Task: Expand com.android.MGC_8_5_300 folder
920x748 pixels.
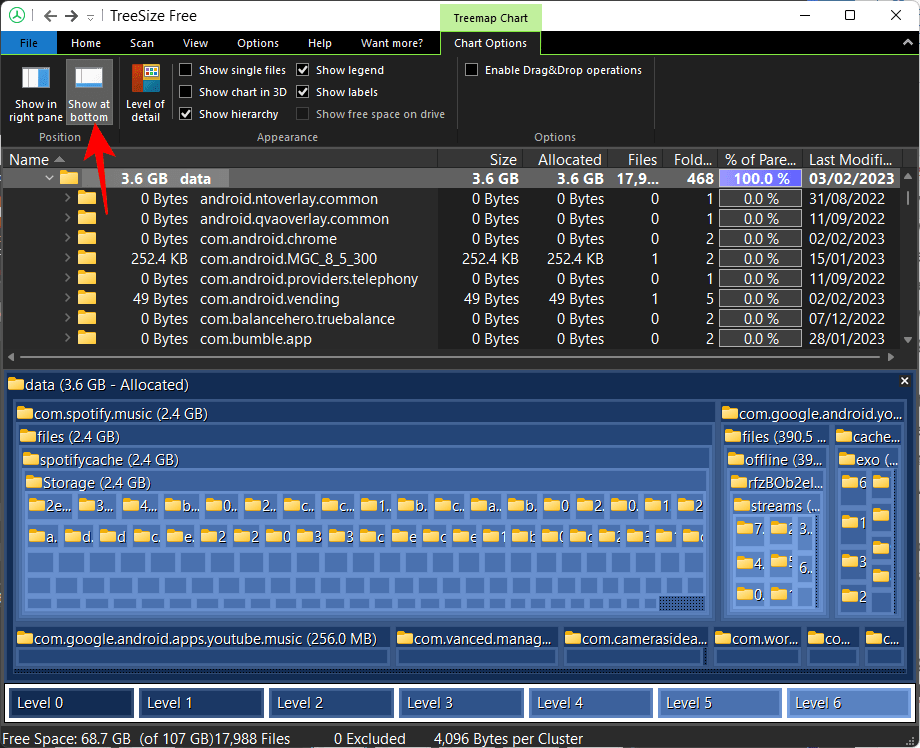Action: coord(67,258)
